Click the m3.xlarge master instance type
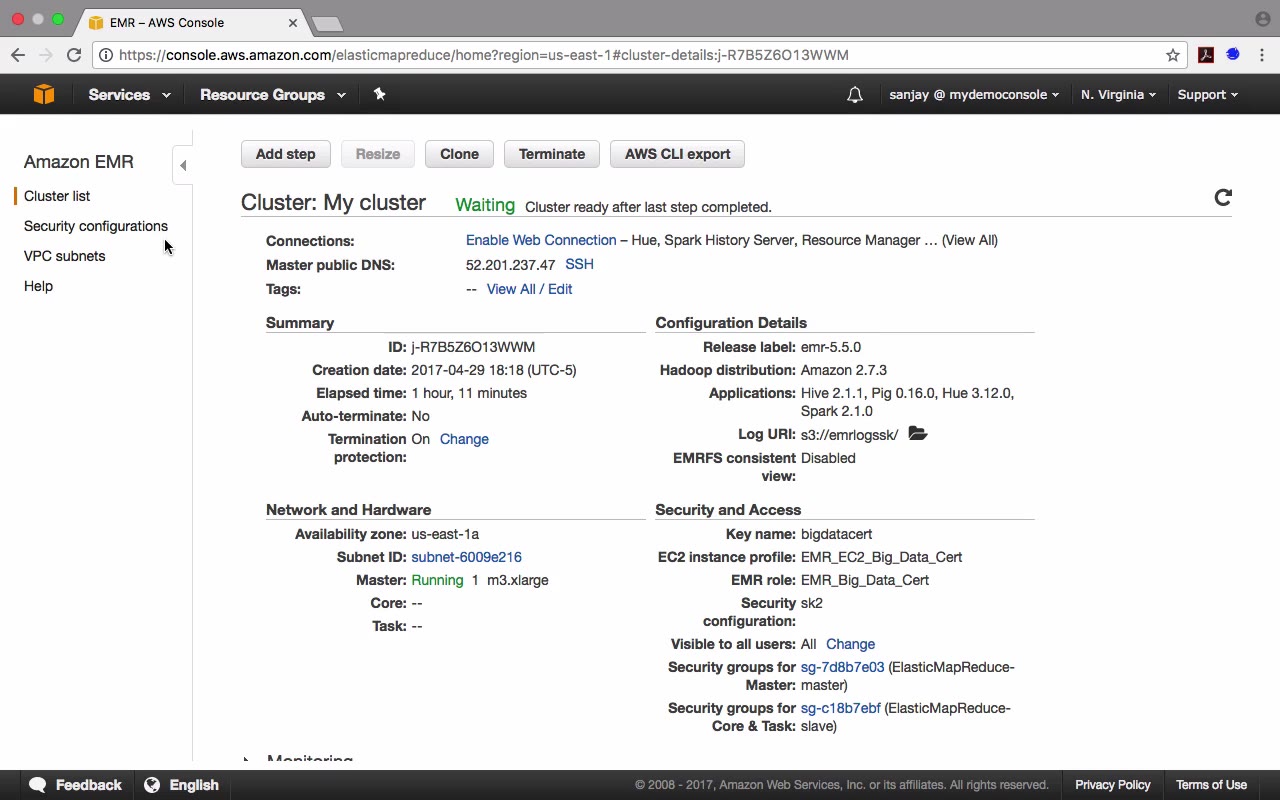Screen dimensions: 1280x800 pos(518,580)
